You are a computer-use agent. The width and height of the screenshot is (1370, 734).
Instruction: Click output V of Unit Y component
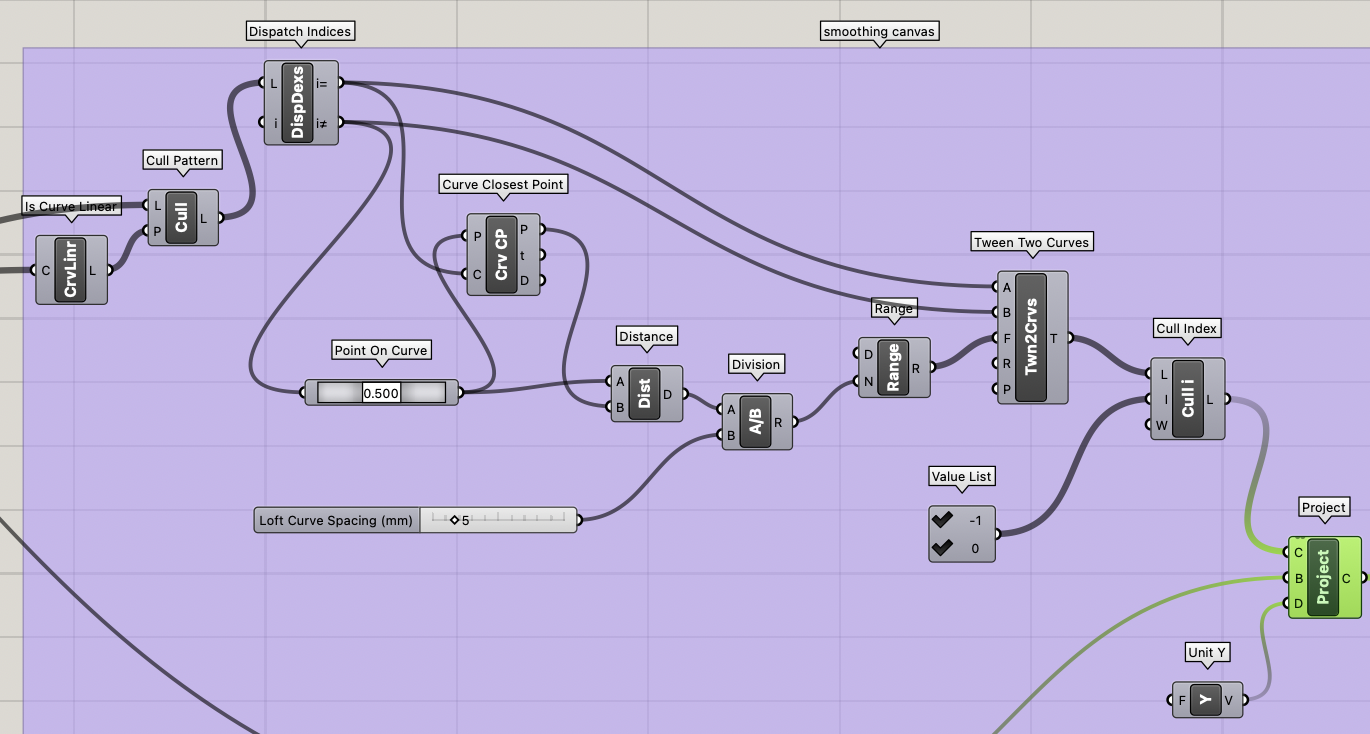click(1230, 700)
